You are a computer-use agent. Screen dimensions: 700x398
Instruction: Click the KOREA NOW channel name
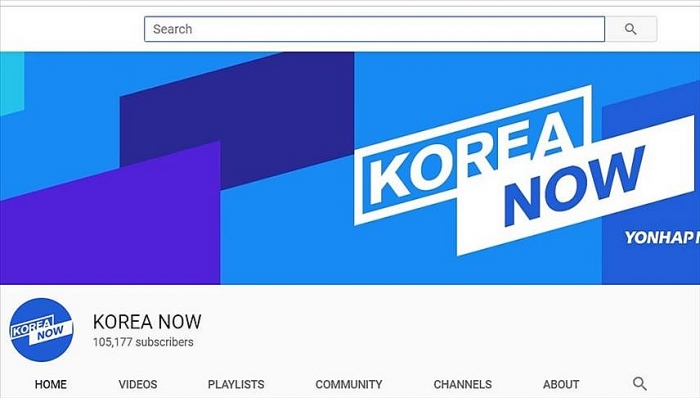147,322
